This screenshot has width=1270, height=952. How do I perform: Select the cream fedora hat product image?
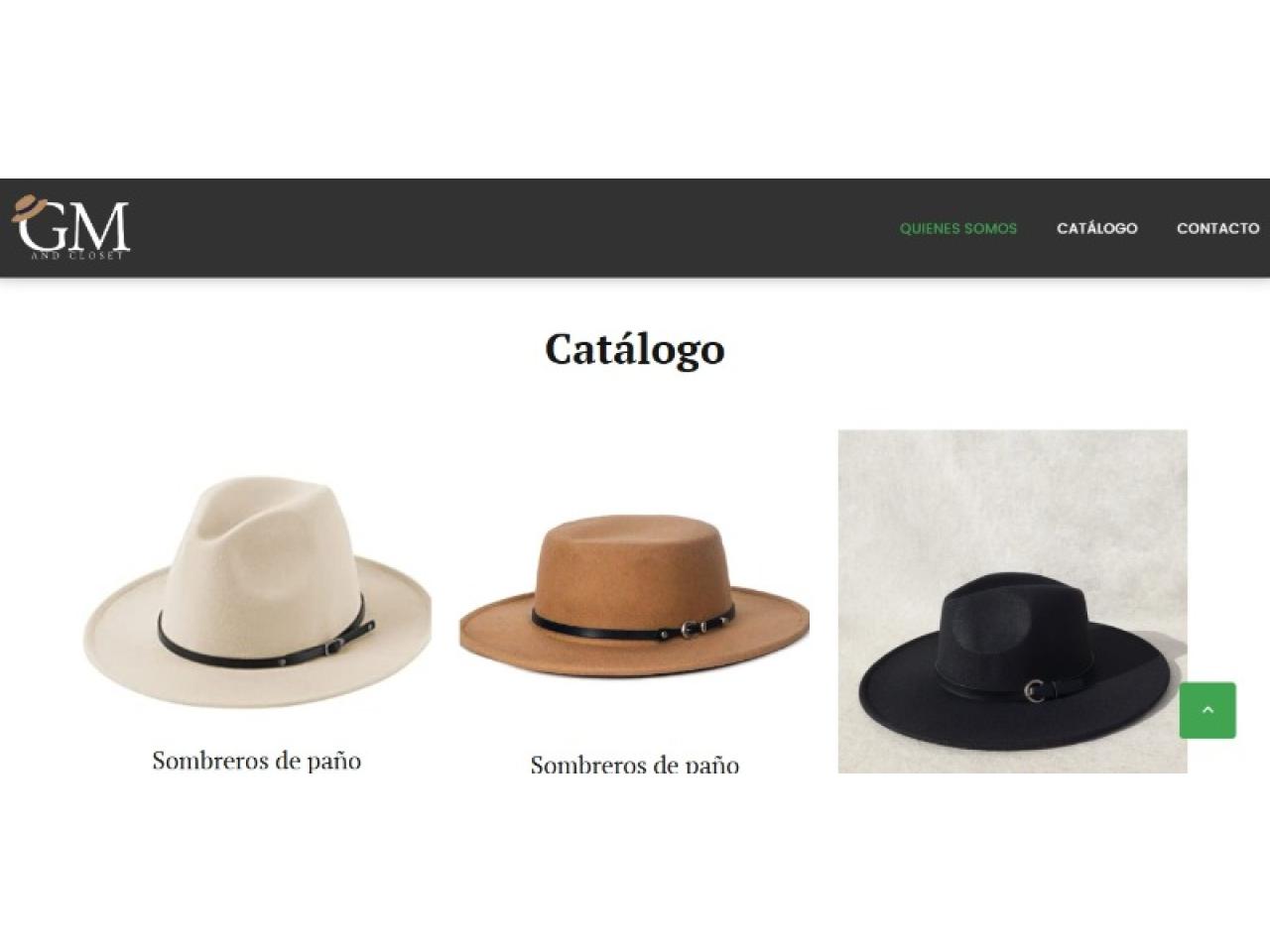pos(257,591)
